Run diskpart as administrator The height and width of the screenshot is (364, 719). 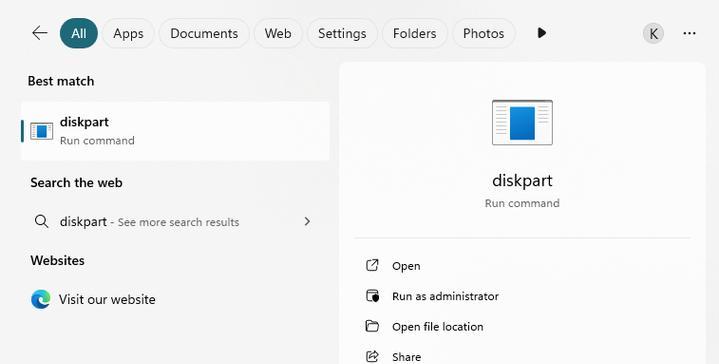coord(445,296)
